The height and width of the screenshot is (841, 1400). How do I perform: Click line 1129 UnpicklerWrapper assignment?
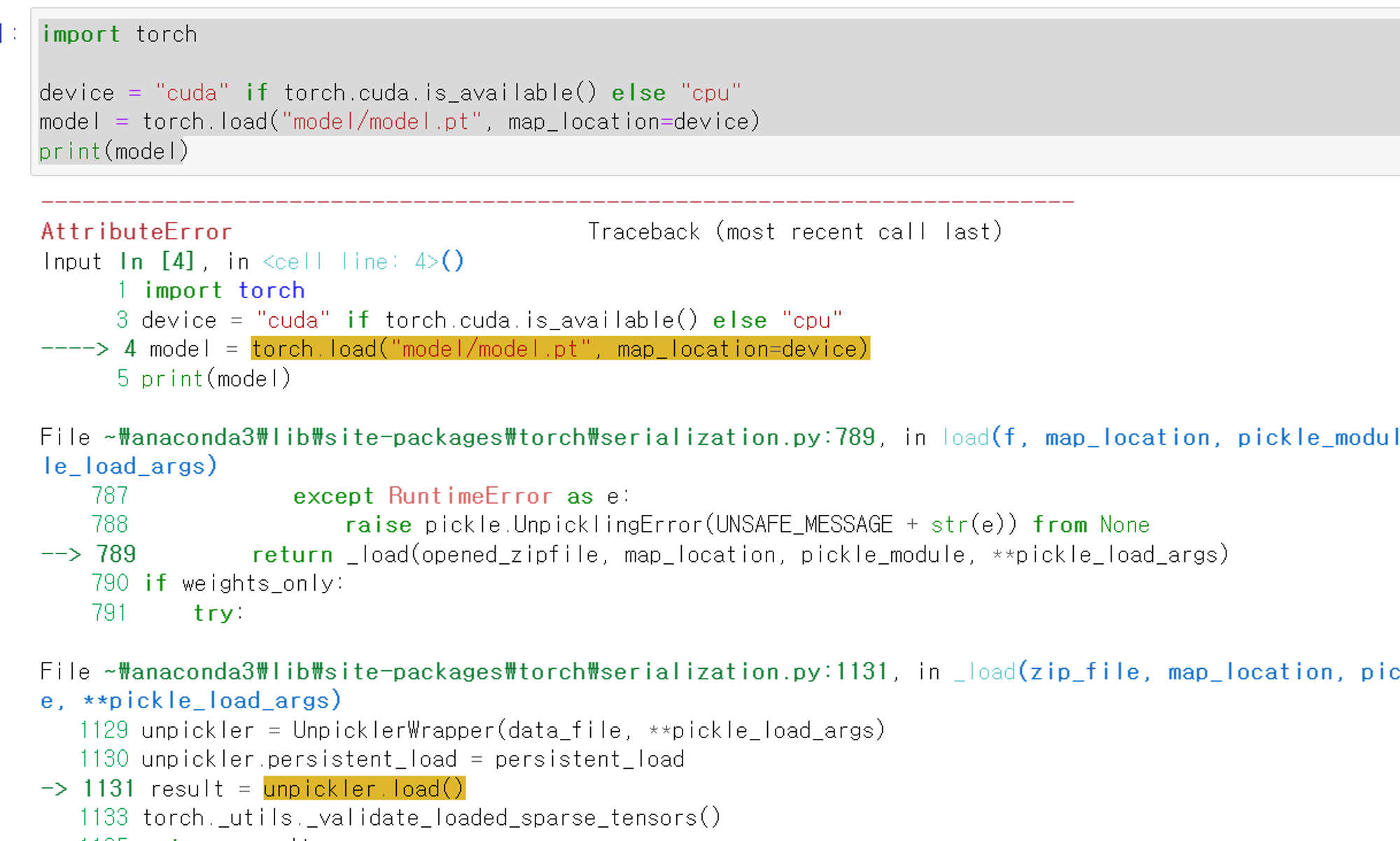point(512,730)
